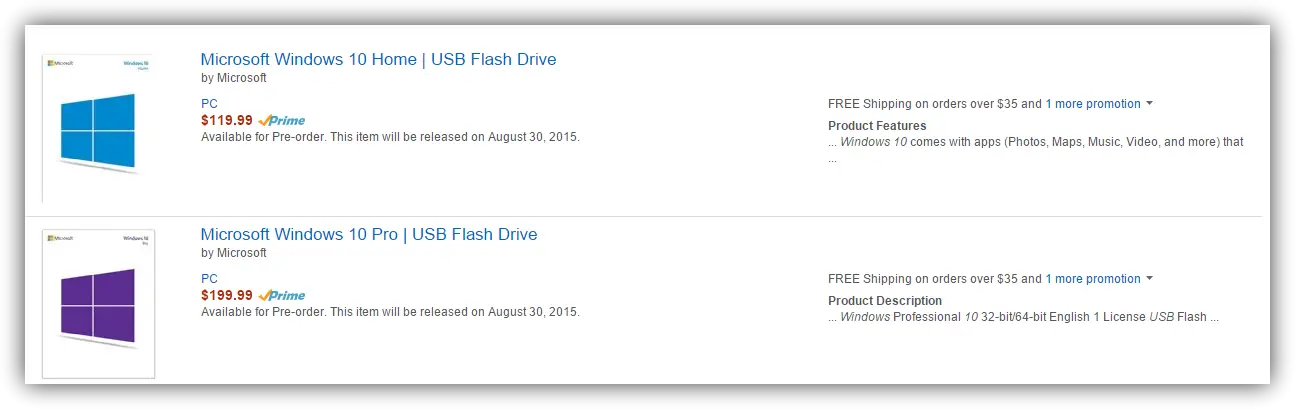
Task: Click the $119.99 price for Windows 10 Home
Action: click(227, 120)
